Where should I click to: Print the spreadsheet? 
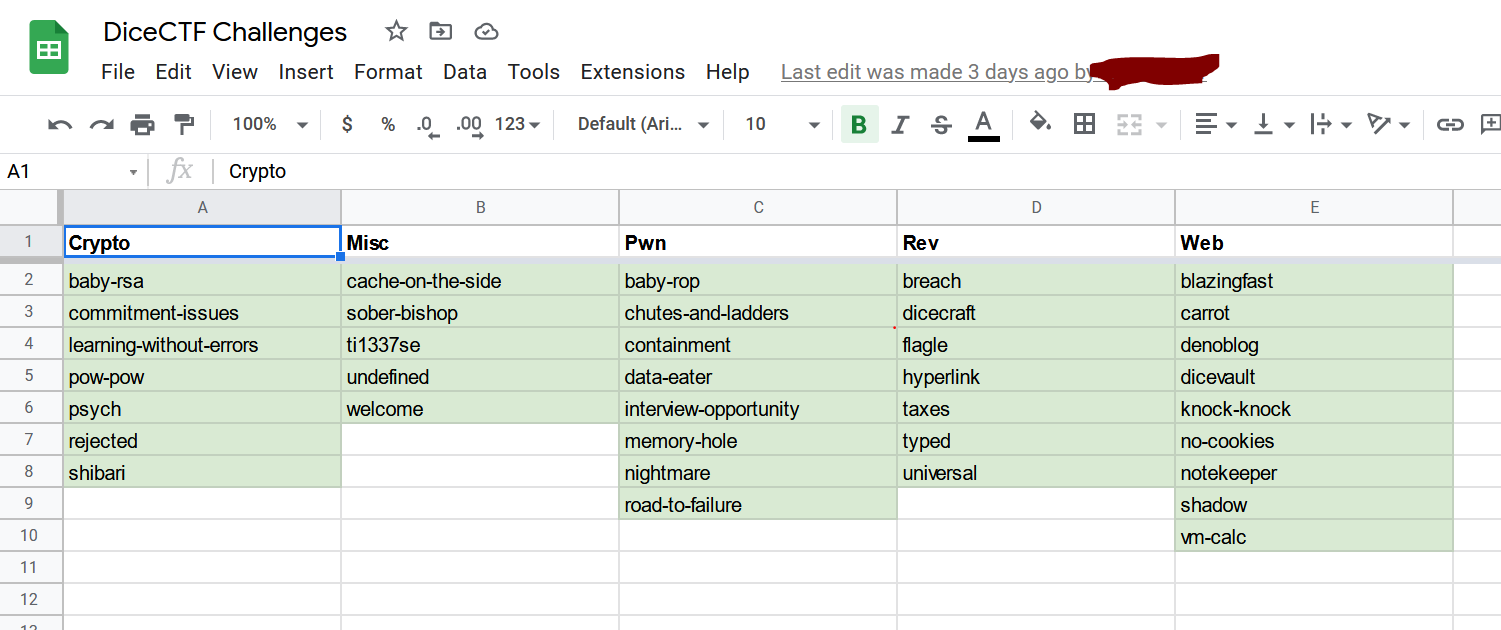[x=143, y=124]
